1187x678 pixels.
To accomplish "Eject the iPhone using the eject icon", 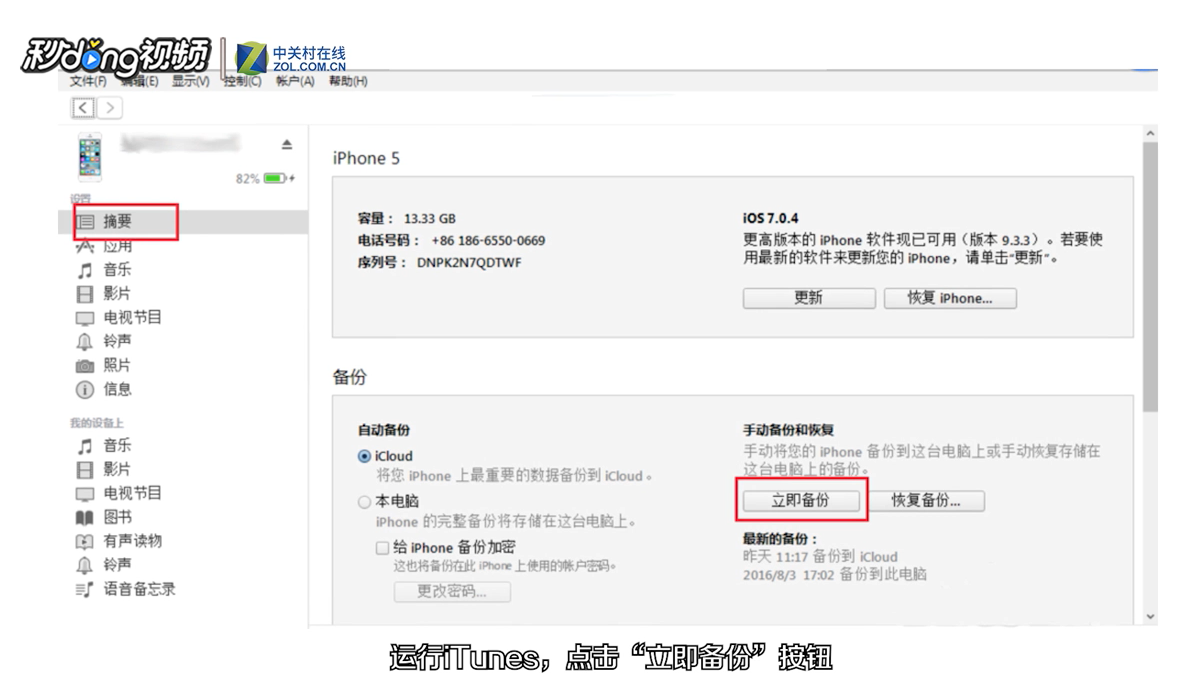I will (287, 145).
